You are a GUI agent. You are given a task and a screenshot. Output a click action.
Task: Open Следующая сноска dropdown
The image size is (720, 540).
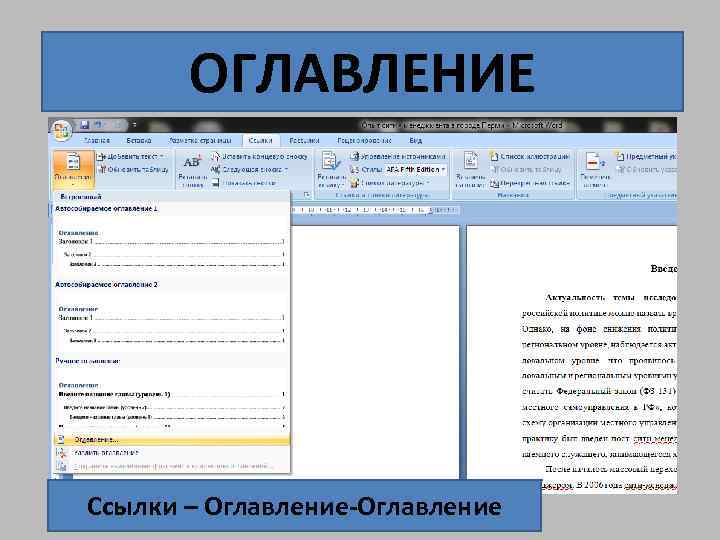coord(249,169)
